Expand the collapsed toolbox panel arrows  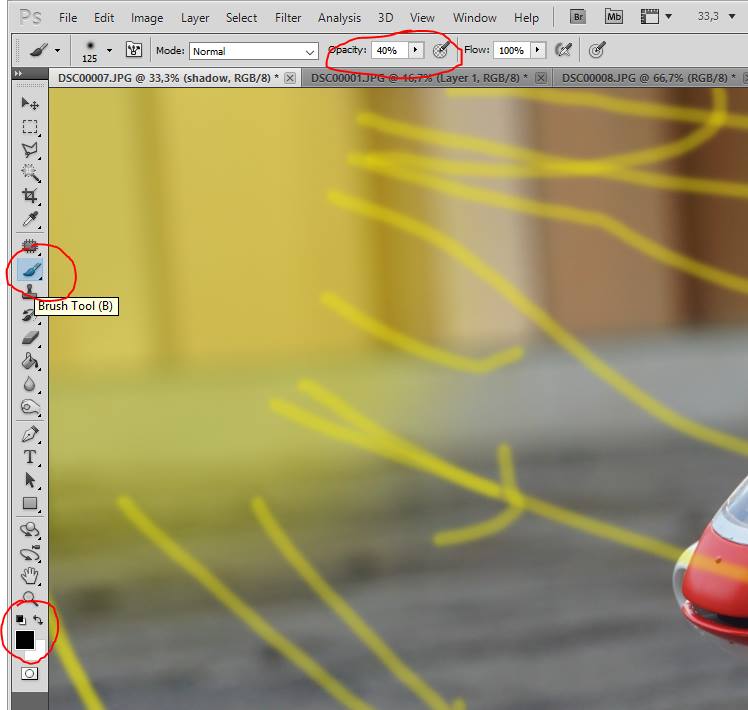(x=18, y=73)
